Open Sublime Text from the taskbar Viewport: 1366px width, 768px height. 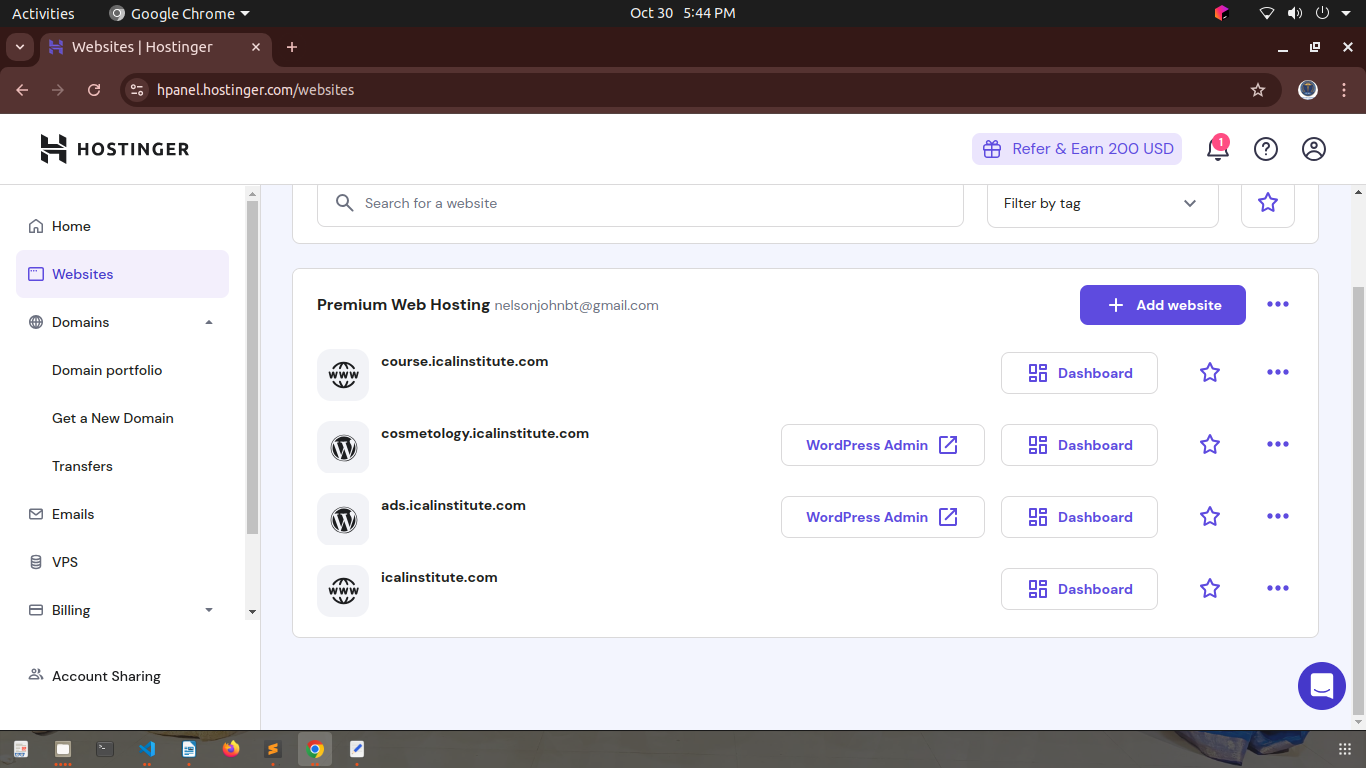click(x=273, y=748)
